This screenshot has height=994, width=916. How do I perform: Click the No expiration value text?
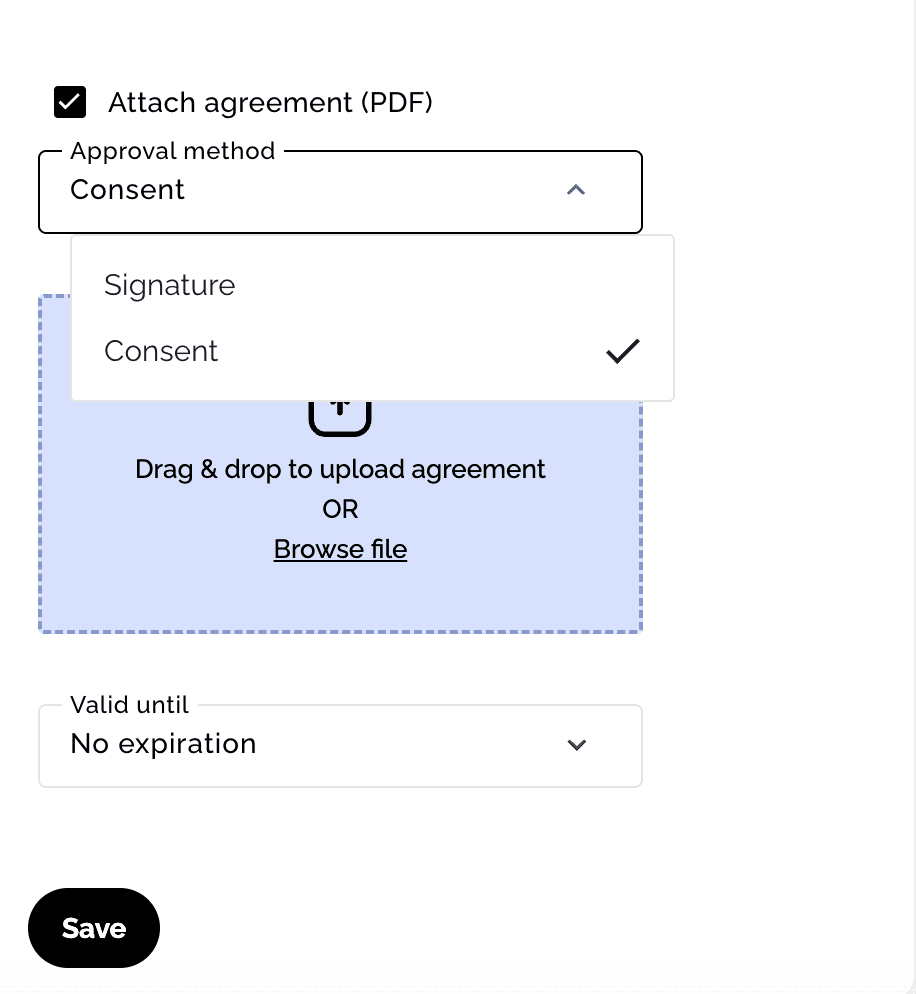(164, 744)
